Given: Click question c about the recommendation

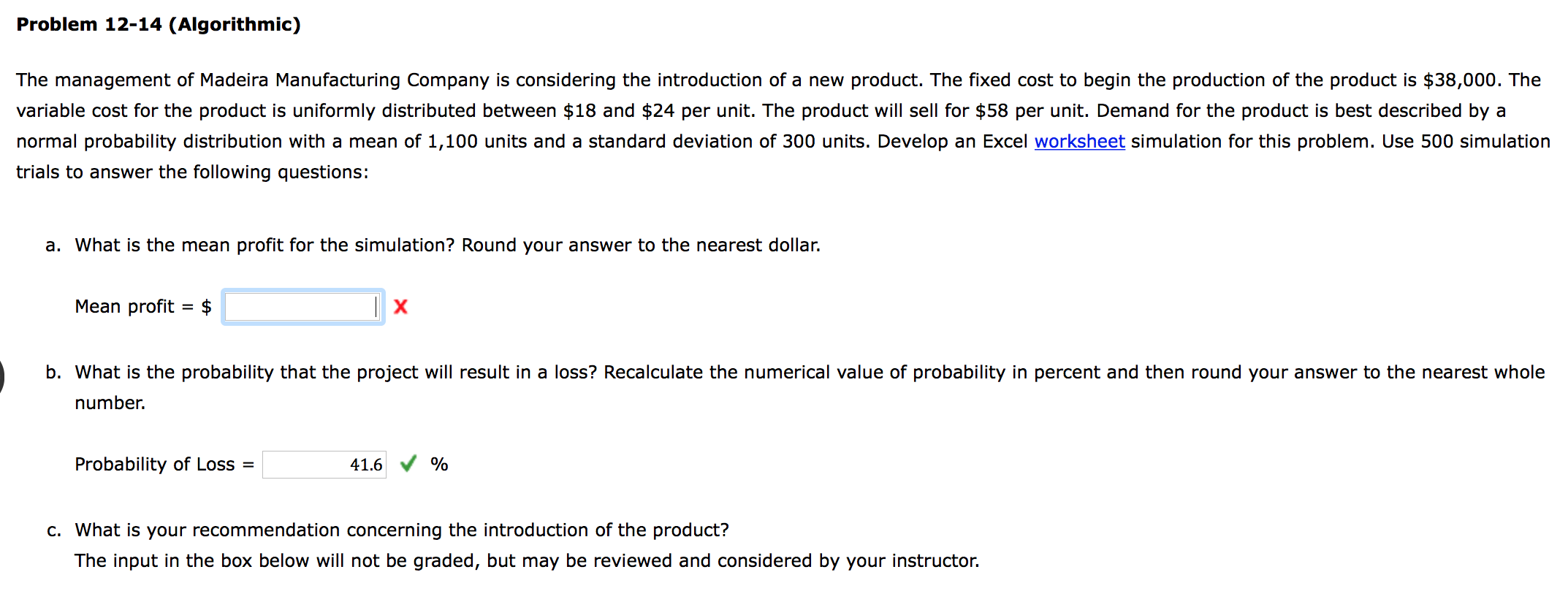Looking at the screenshot, I should pos(401,530).
